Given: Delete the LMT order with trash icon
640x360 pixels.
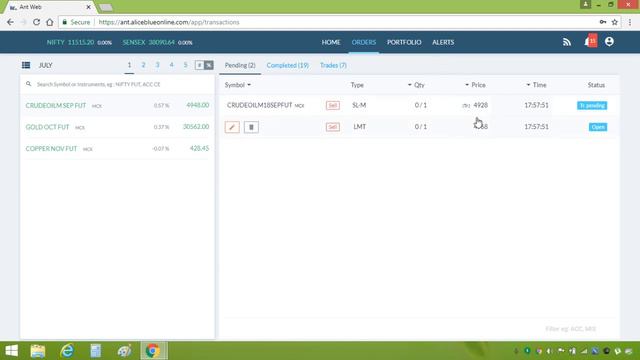Looking at the screenshot, I should (x=251, y=127).
